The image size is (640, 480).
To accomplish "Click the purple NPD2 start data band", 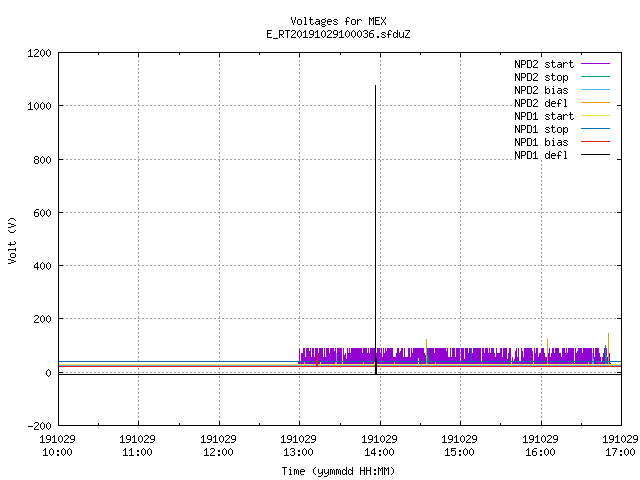I will 453,355.
